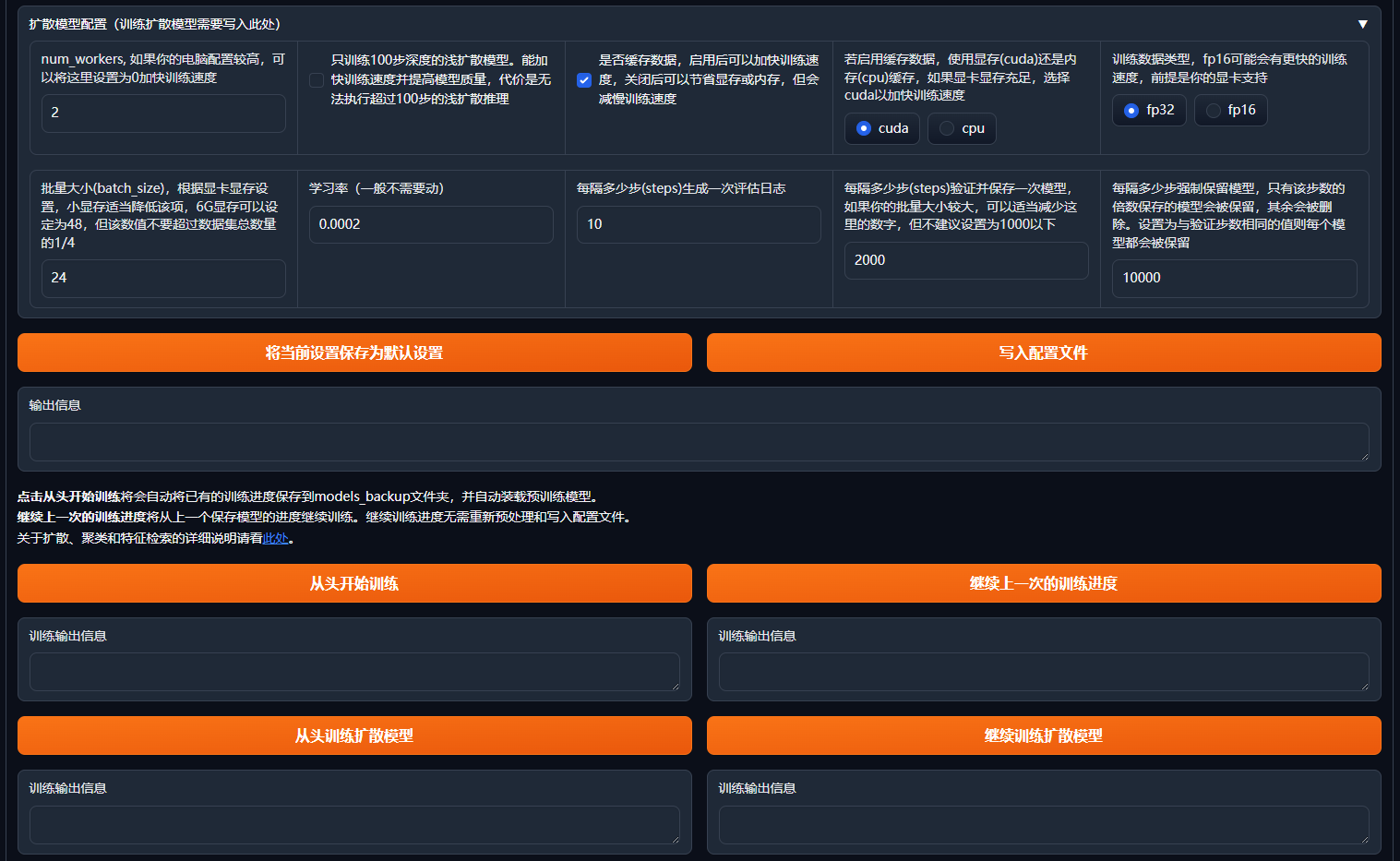The height and width of the screenshot is (861, 1400).
Task: Click the 学习率 field showing 0.0002
Action: [431, 224]
